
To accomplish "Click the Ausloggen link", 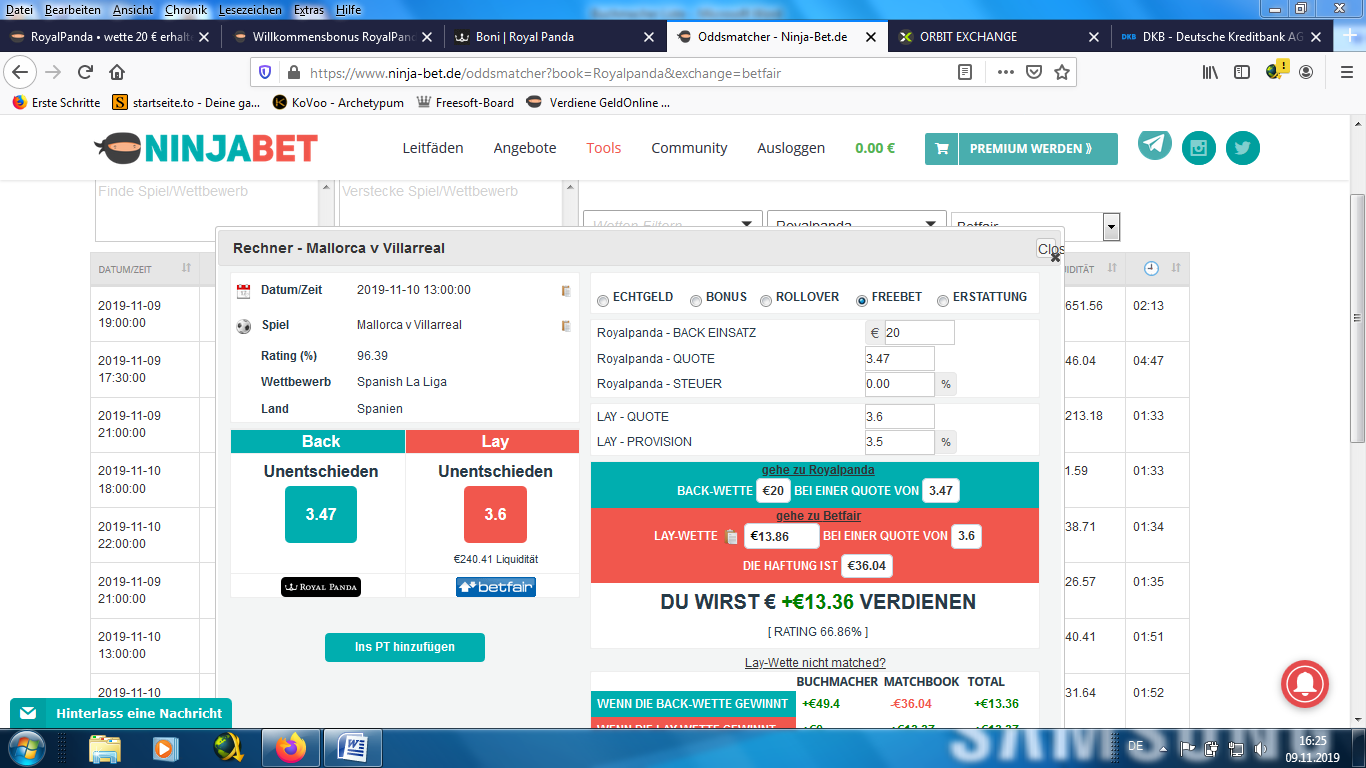I will click(x=791, y=148).
